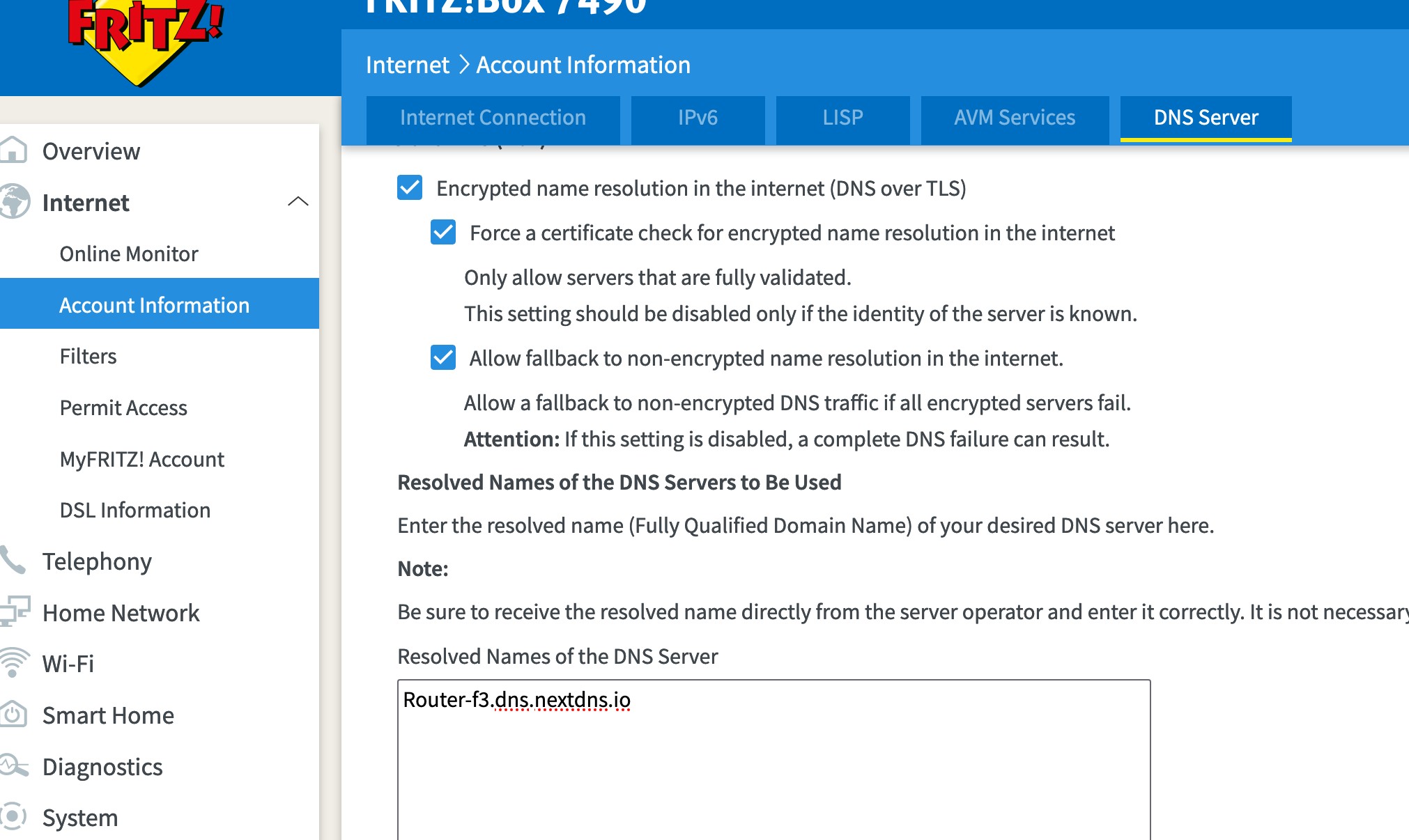The height and width of the screenshot is (840, 1409).
Task: Click the Overview house icon
Action: pos(13,150)
